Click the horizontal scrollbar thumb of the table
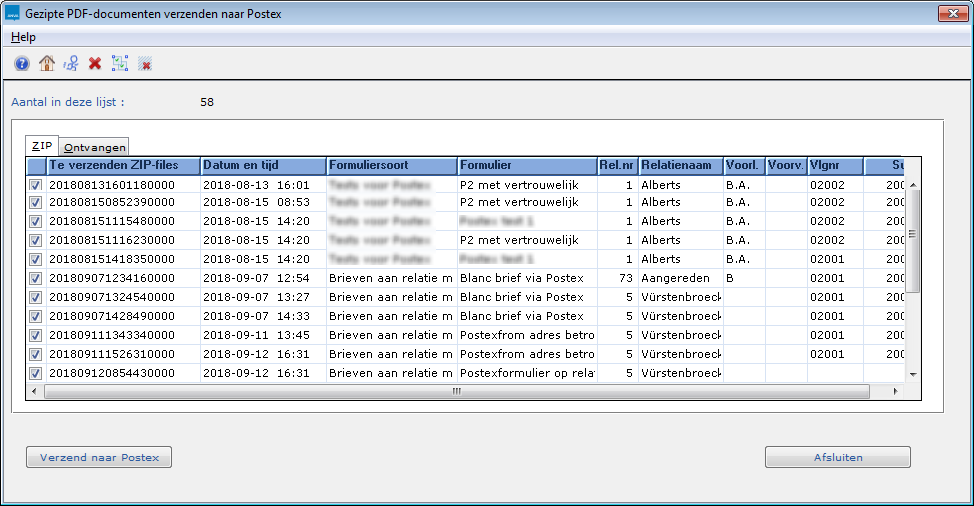The height and width of the screenshot is (506, 974). pyautogui.click(x=455, y=391)
